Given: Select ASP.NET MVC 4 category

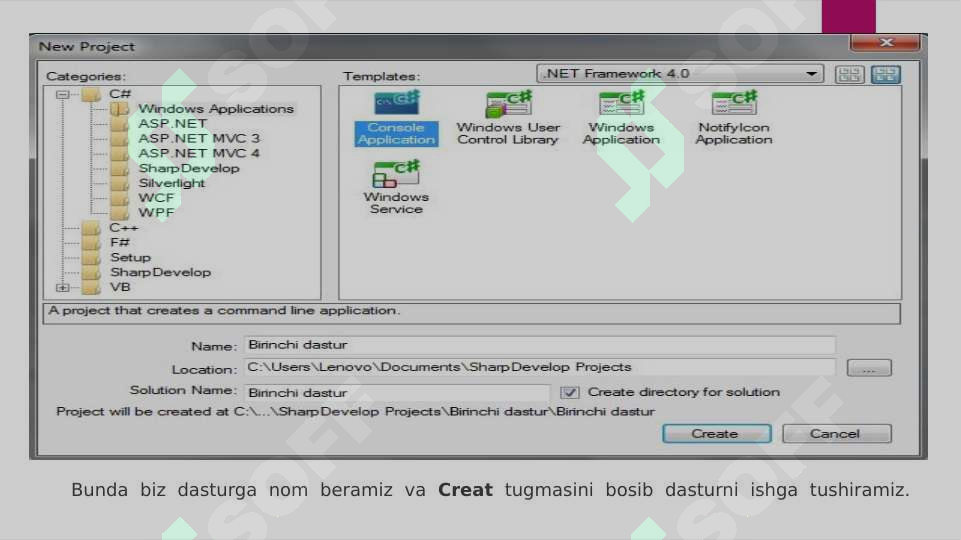Looking at the screenshot, I should [199, 153].
